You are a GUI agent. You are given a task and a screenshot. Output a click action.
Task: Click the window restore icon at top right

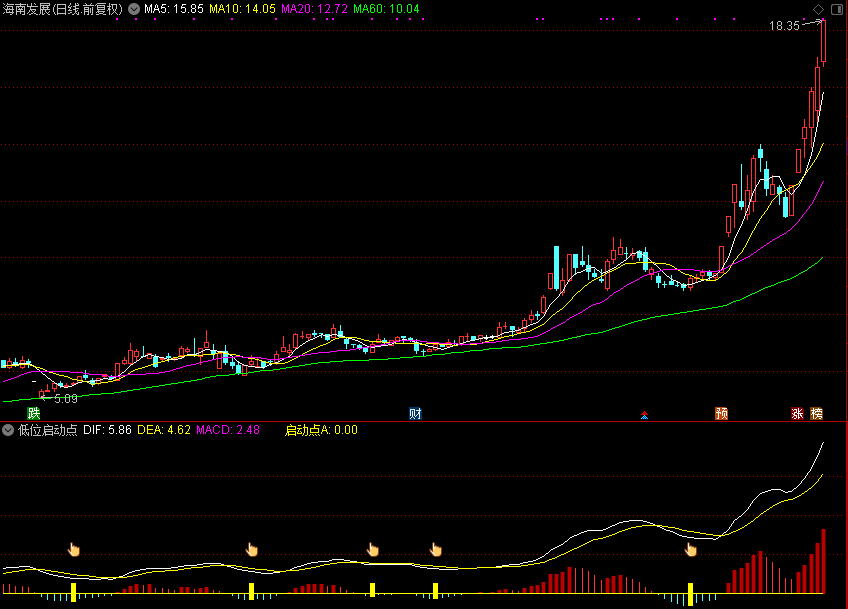(x=836, y=9)
